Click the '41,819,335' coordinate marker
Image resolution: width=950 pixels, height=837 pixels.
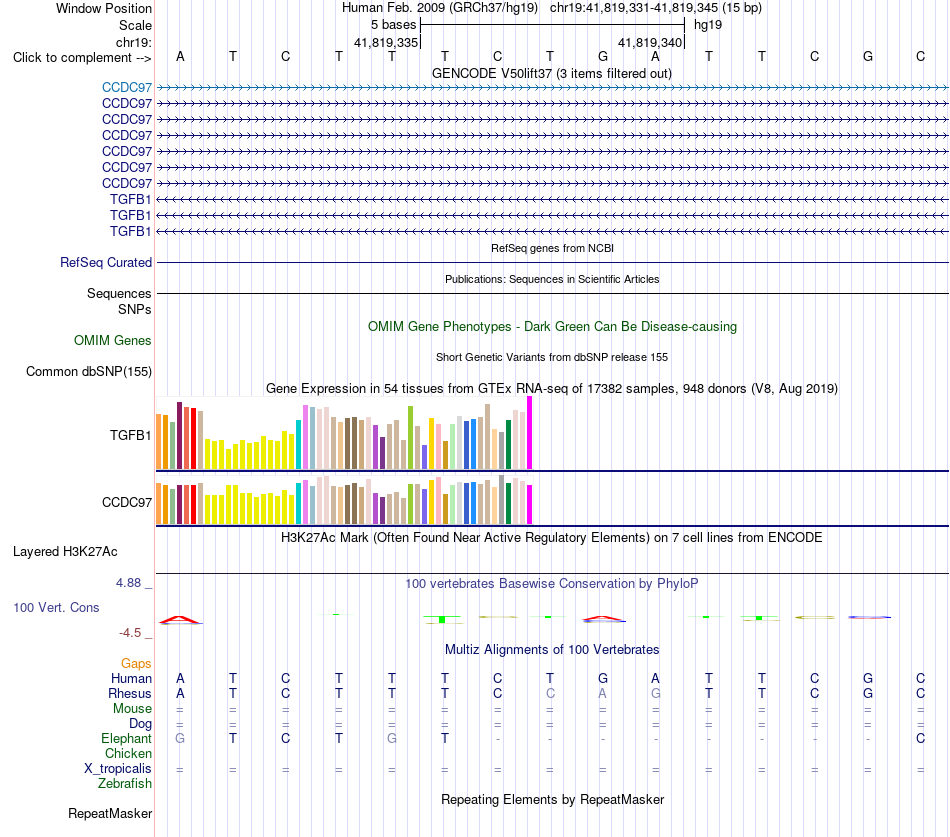(x=386, y=42)
